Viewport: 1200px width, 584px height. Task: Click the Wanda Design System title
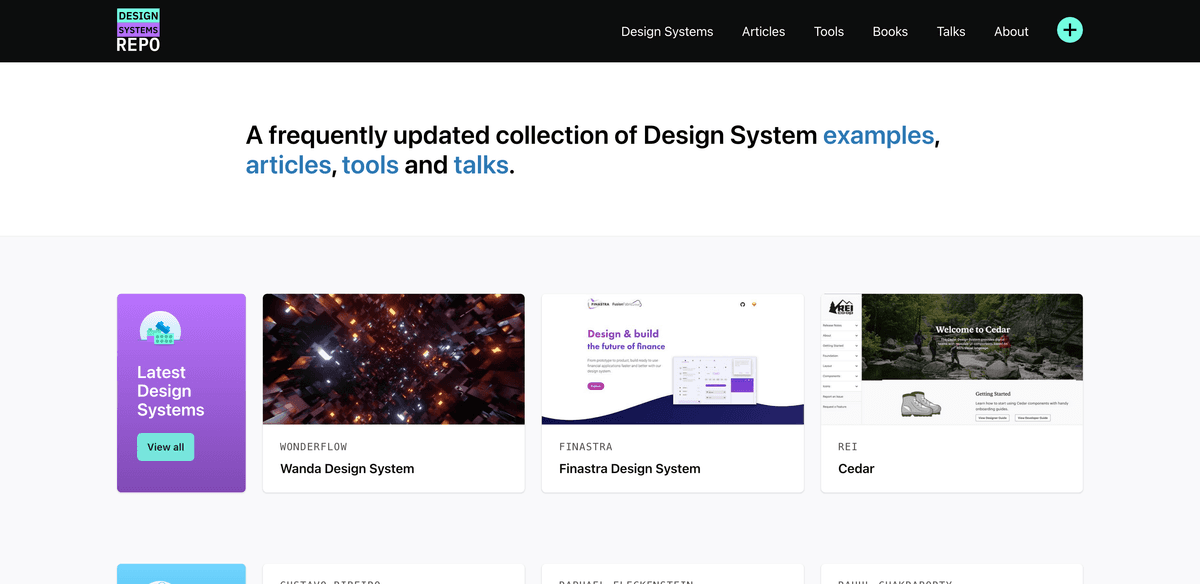[347, 468]
